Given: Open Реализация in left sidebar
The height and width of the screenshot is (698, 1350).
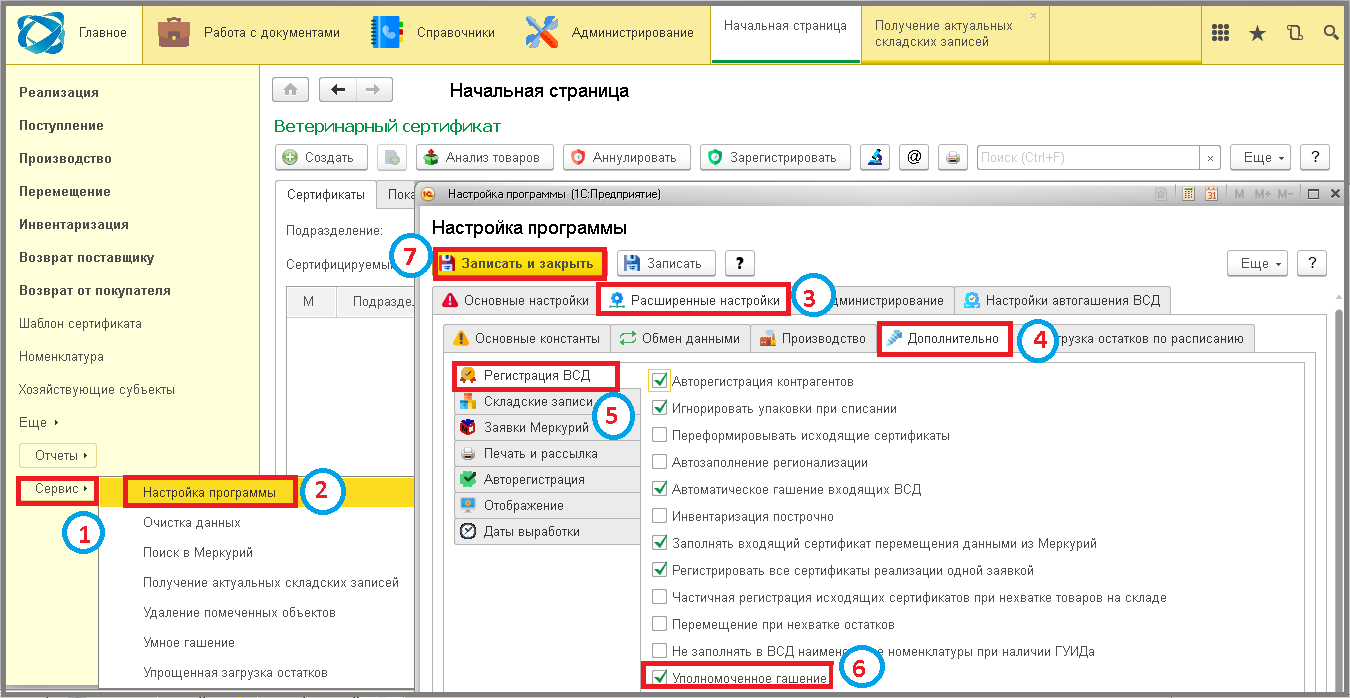Looking at the screenshot, I should click(x=59, y=92).
